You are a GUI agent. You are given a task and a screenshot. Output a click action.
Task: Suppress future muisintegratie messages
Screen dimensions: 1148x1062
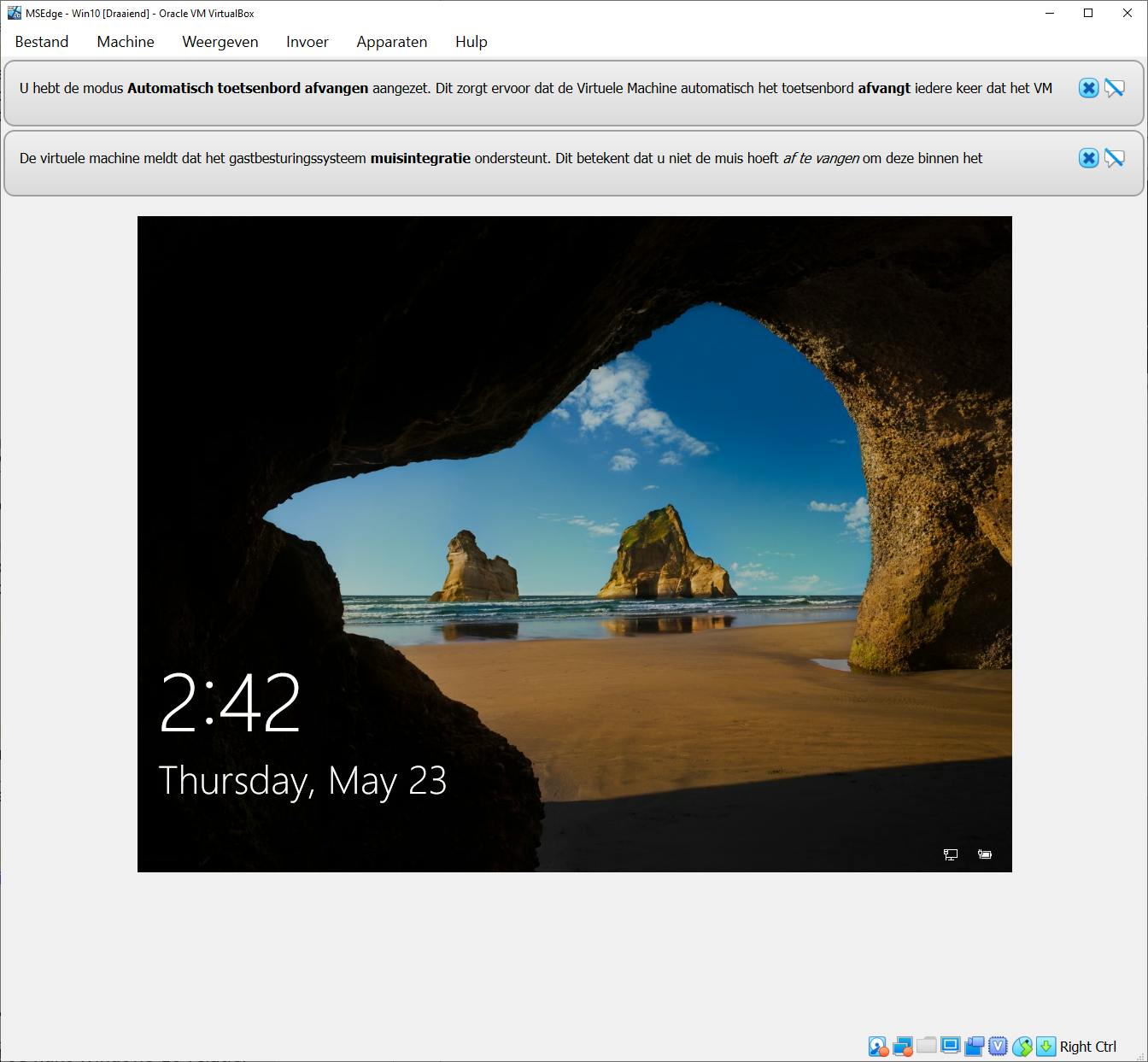[1114, 158]
